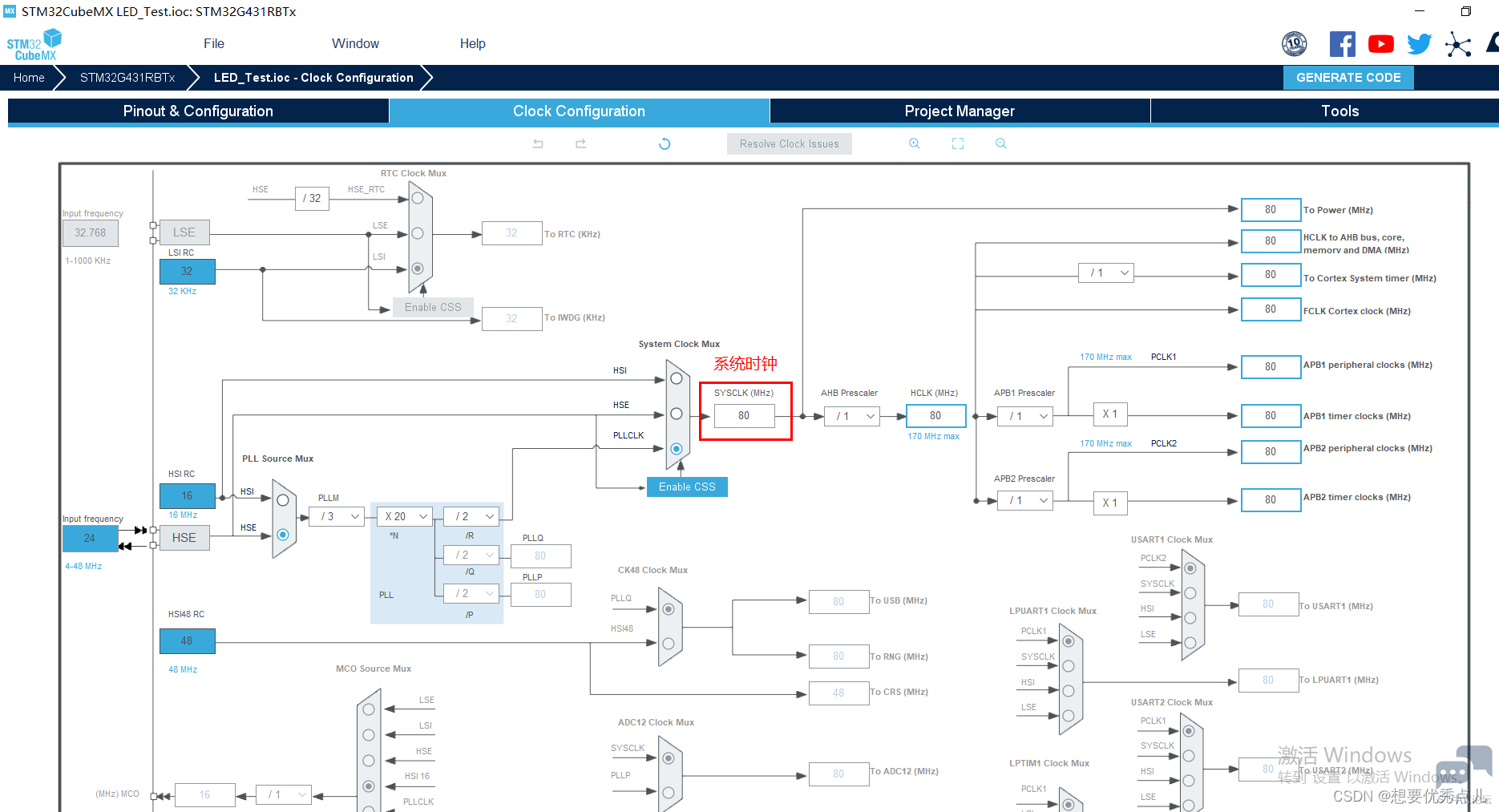The height and width of the screenshot is (812, 1499).
Task: Go to Home in the breadcrumb
Action: [29, 78]
